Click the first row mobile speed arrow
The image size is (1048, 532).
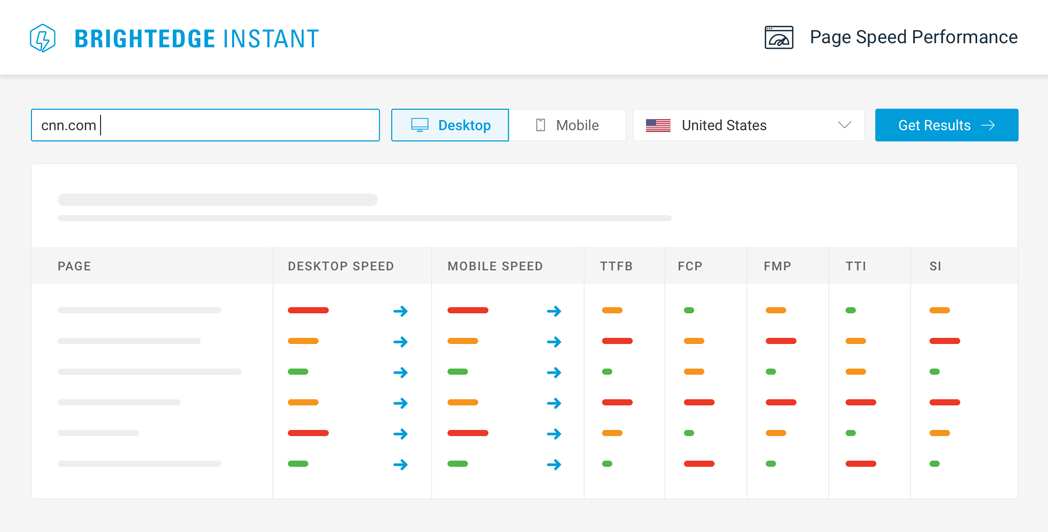click(x=553, y=311)
